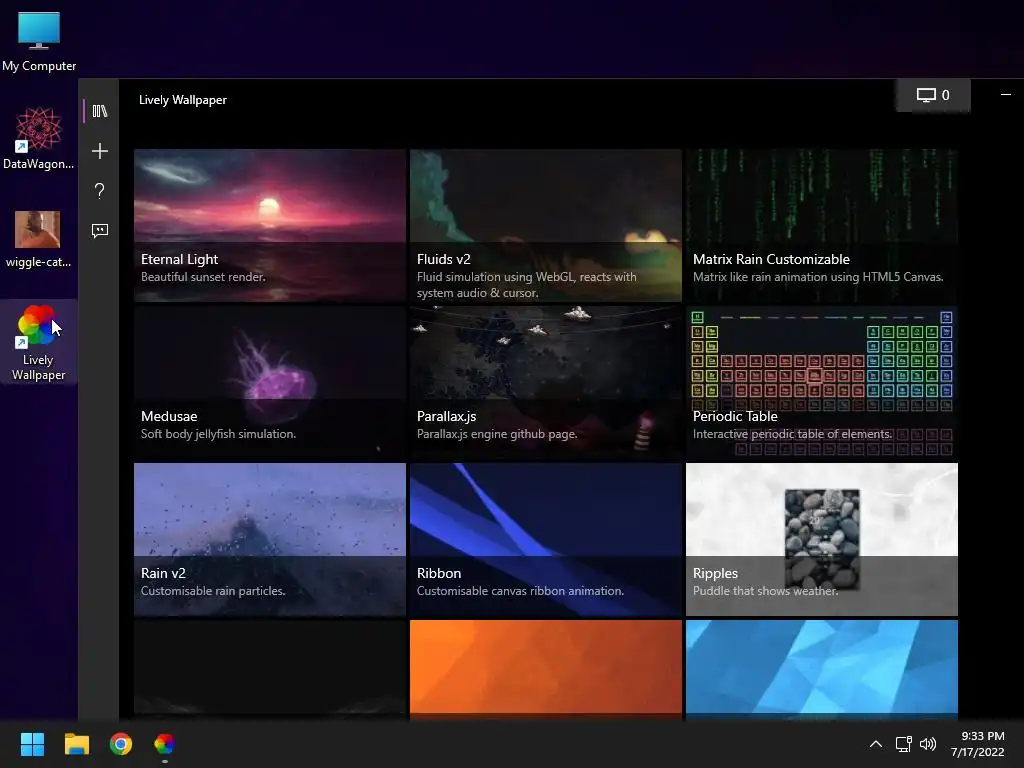Click 'Customisable rain particles.' description
Screen dimensions: 1024x768
[x=213, y=590]
